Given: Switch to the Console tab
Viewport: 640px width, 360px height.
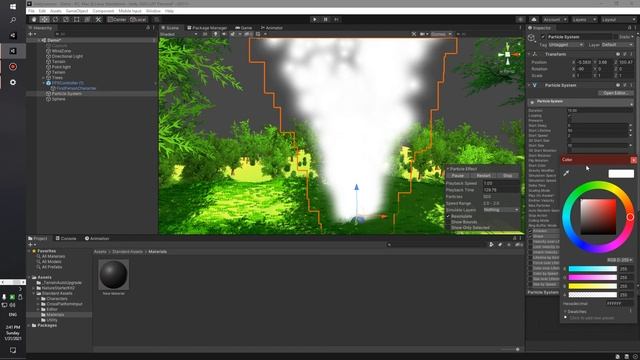Looking at the screenshot, I should pos(66,238).
